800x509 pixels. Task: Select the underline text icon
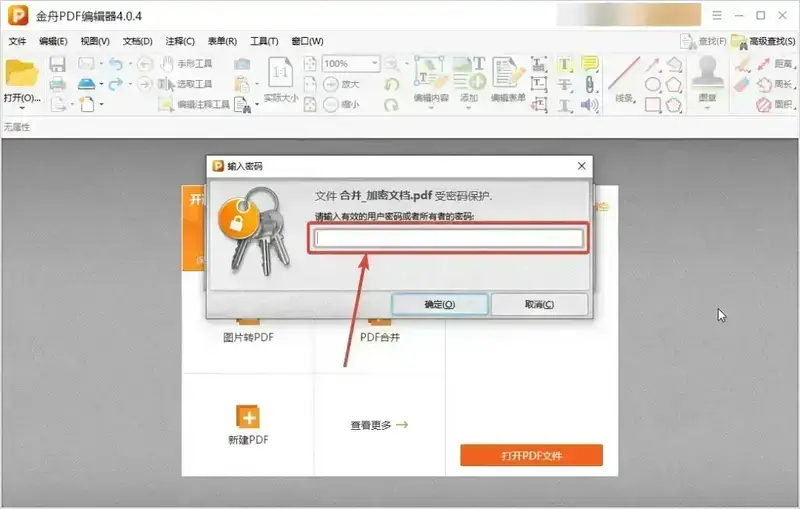pyautogui.click(x=564, y=105)
